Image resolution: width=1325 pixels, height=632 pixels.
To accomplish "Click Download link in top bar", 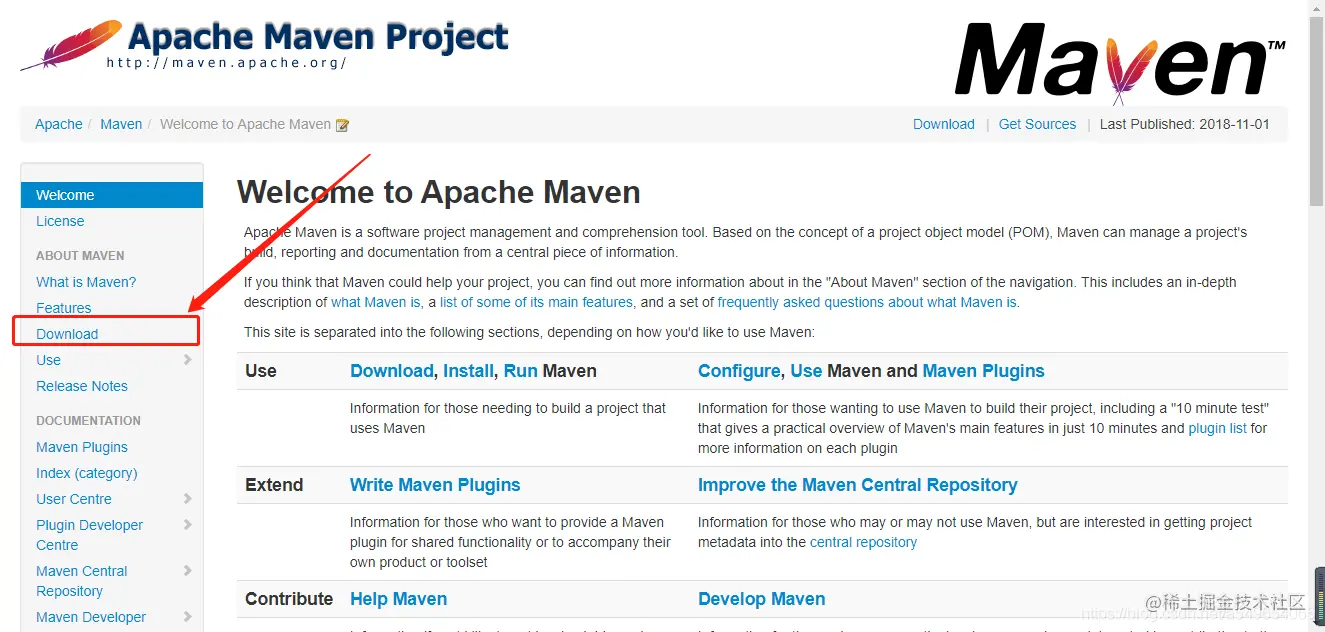I will [x=944, y=124].
